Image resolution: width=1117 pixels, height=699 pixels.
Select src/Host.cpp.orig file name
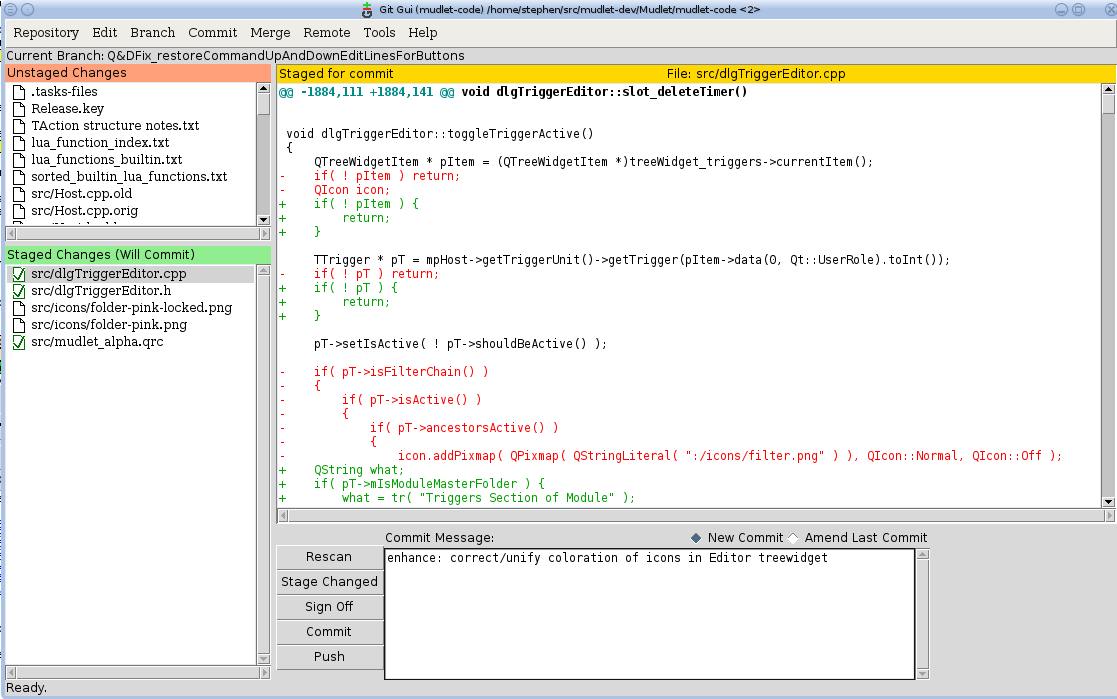(85, 211)
